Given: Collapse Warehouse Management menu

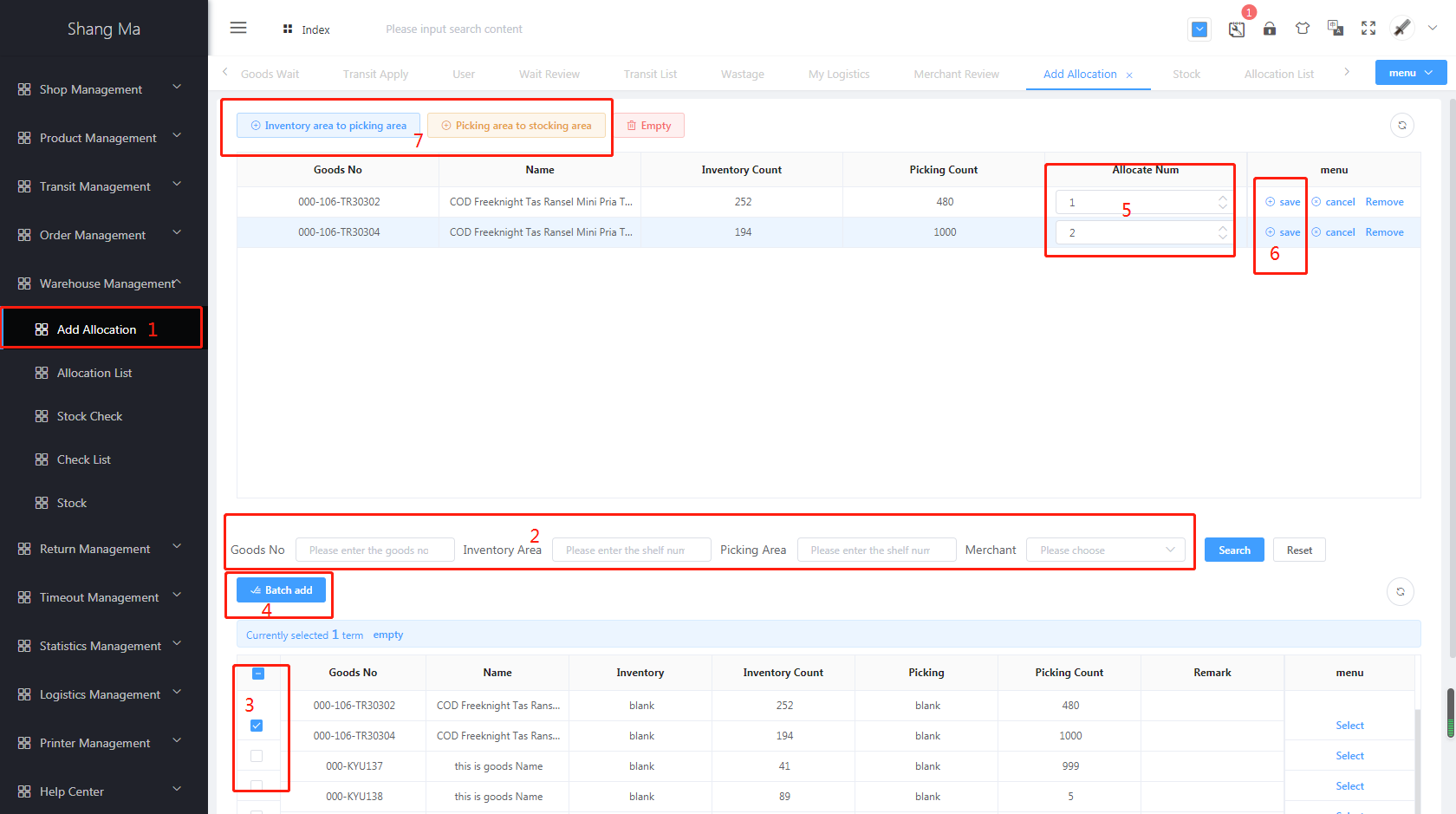Looking at the screenshot, I should coord(178,282).
